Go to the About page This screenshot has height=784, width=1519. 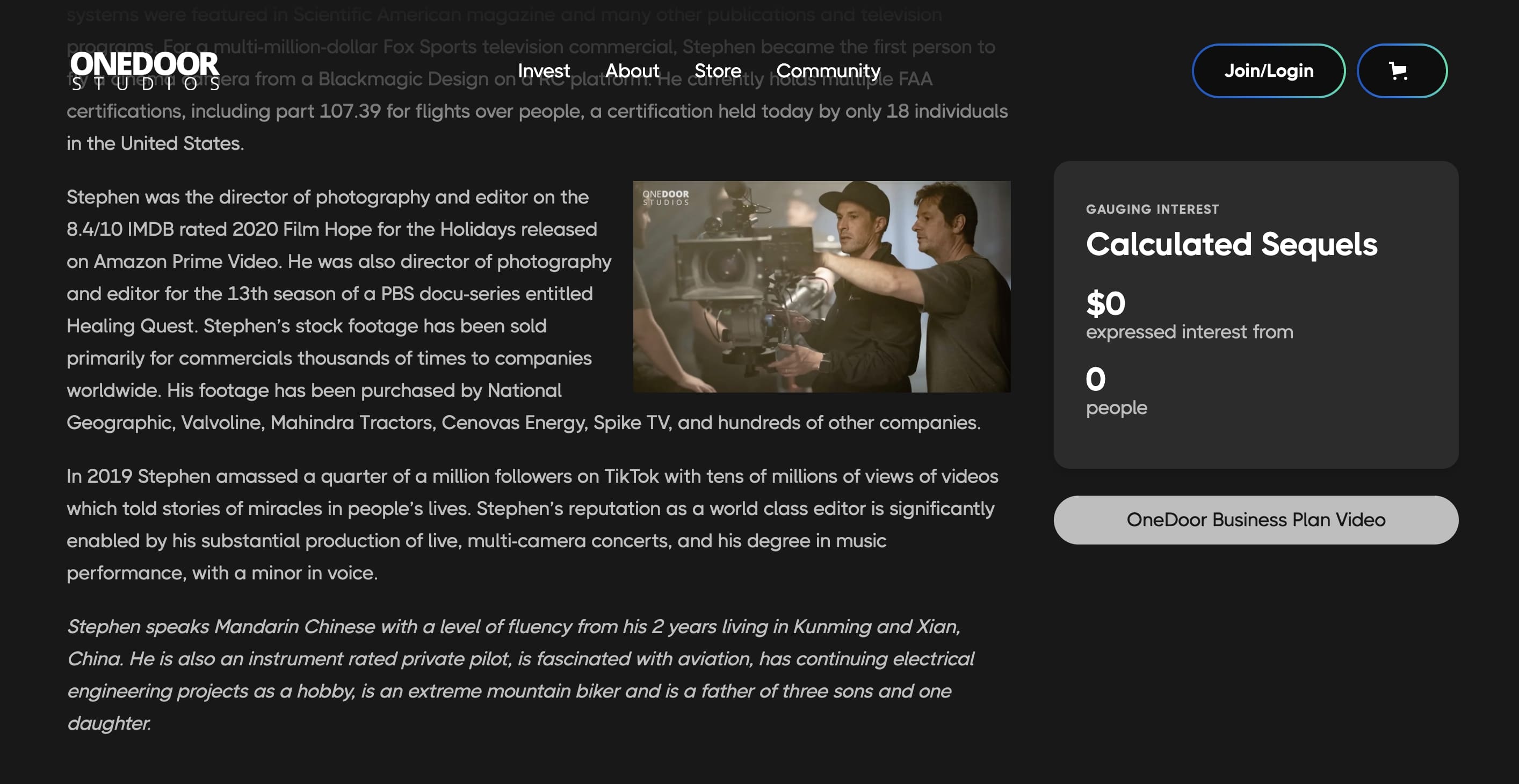click(632, 71)
